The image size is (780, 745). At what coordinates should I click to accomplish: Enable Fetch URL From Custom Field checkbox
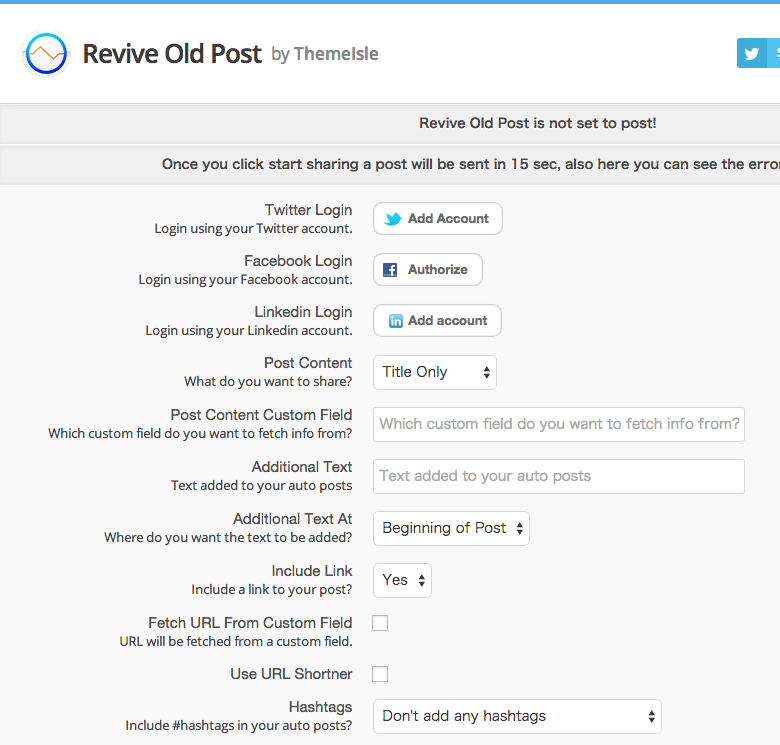coord(380,623)
